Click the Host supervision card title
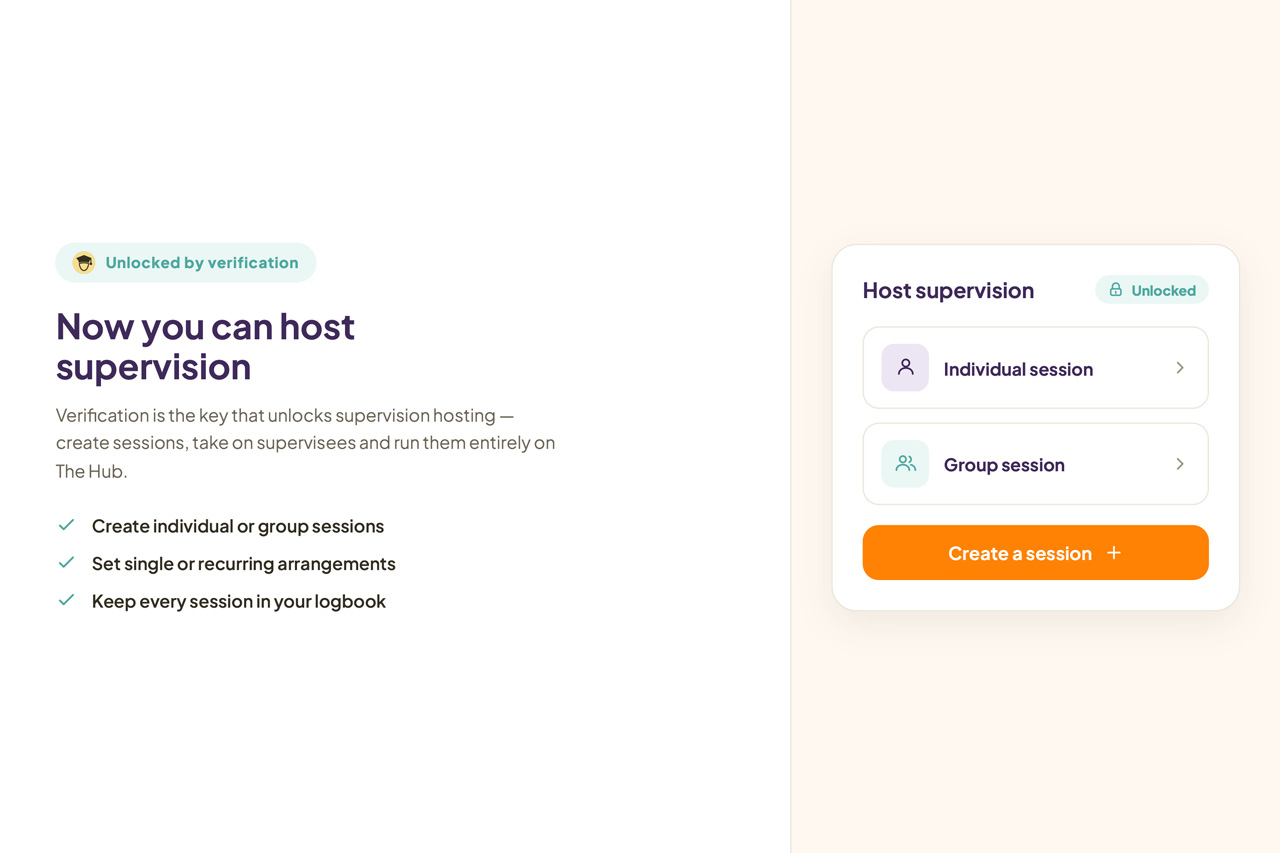This screenshot has height=853, width=1280. (948, 290)
